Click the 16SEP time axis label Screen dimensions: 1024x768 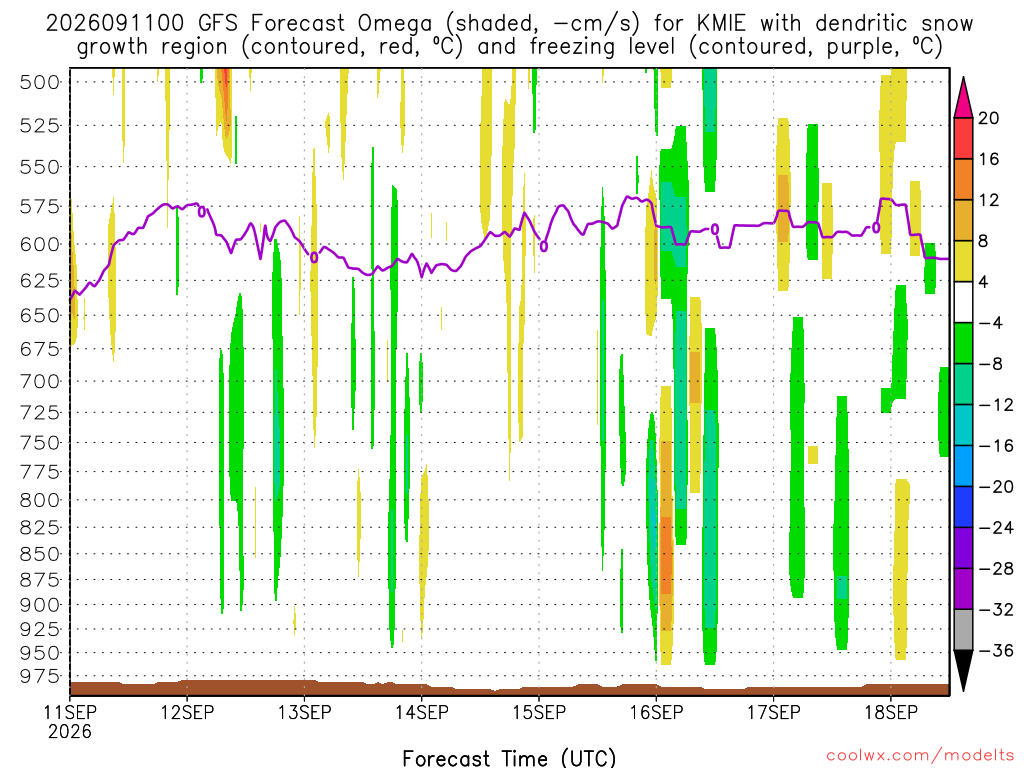tap(656, 712)
